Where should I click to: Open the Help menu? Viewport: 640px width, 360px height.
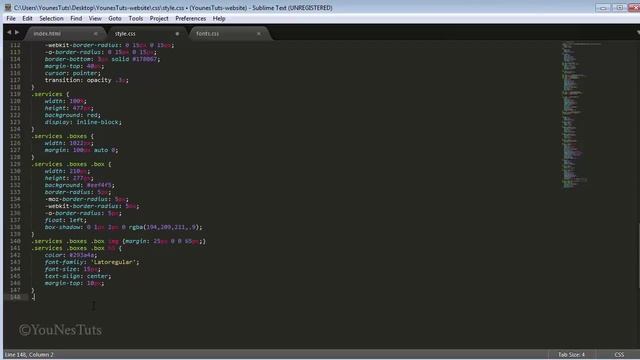(219, 18)
